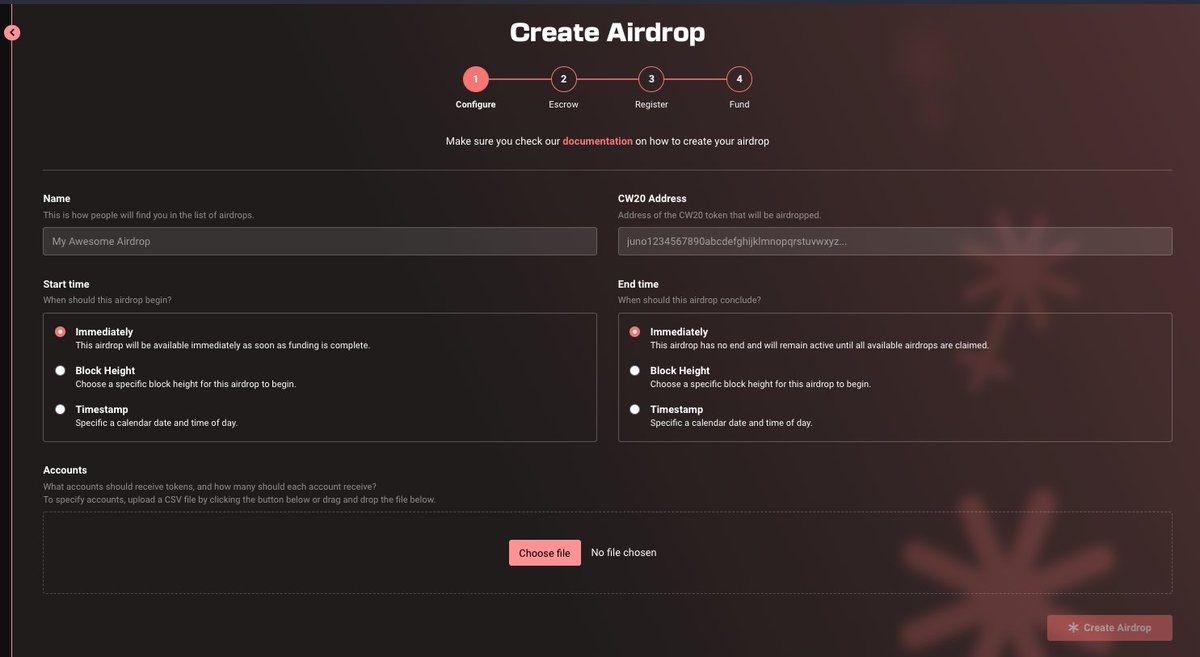Click the Configure step 1 circle icon

pyautogui.click(x=475, y=78)
